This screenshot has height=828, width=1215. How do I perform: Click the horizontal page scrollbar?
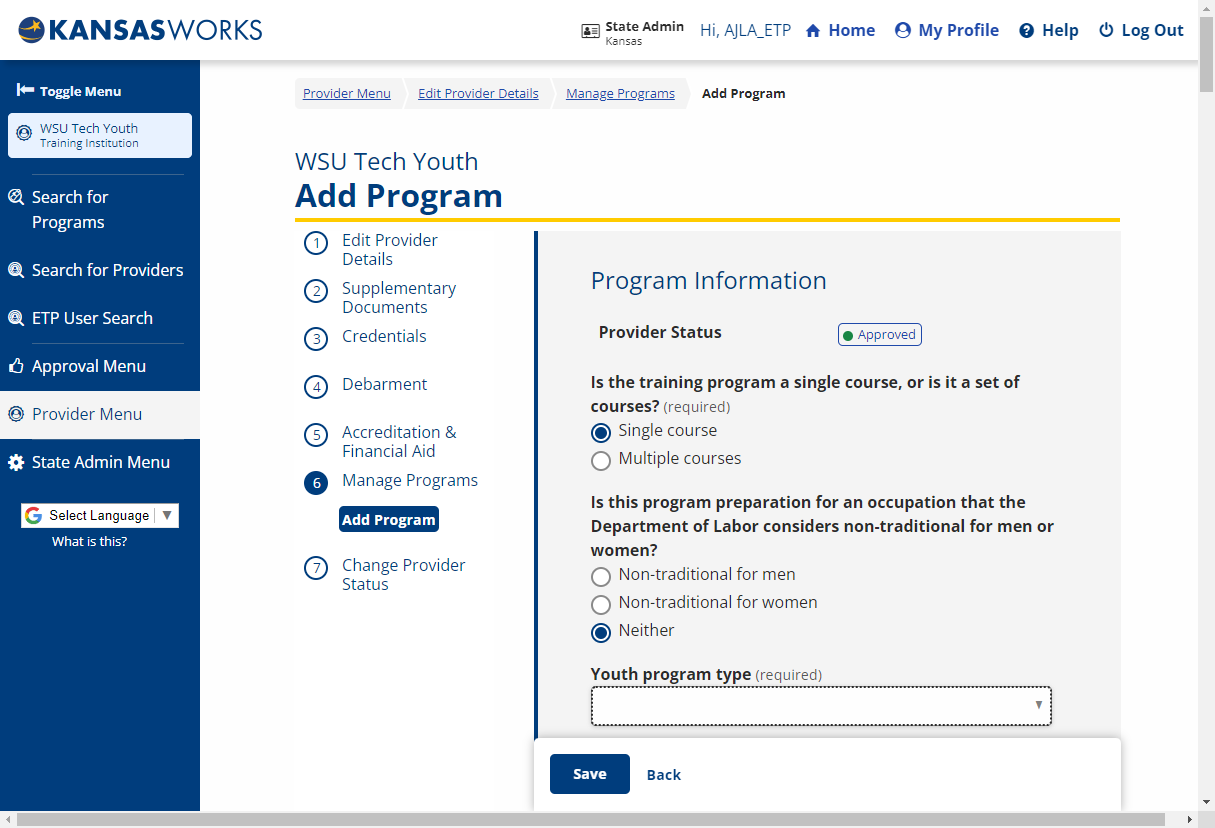(x=590, y=820)
